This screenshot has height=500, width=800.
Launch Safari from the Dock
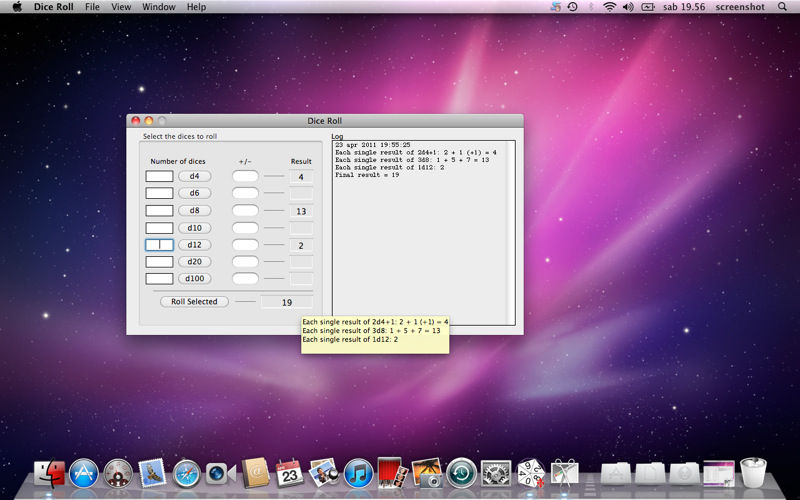tap(186, 473)
